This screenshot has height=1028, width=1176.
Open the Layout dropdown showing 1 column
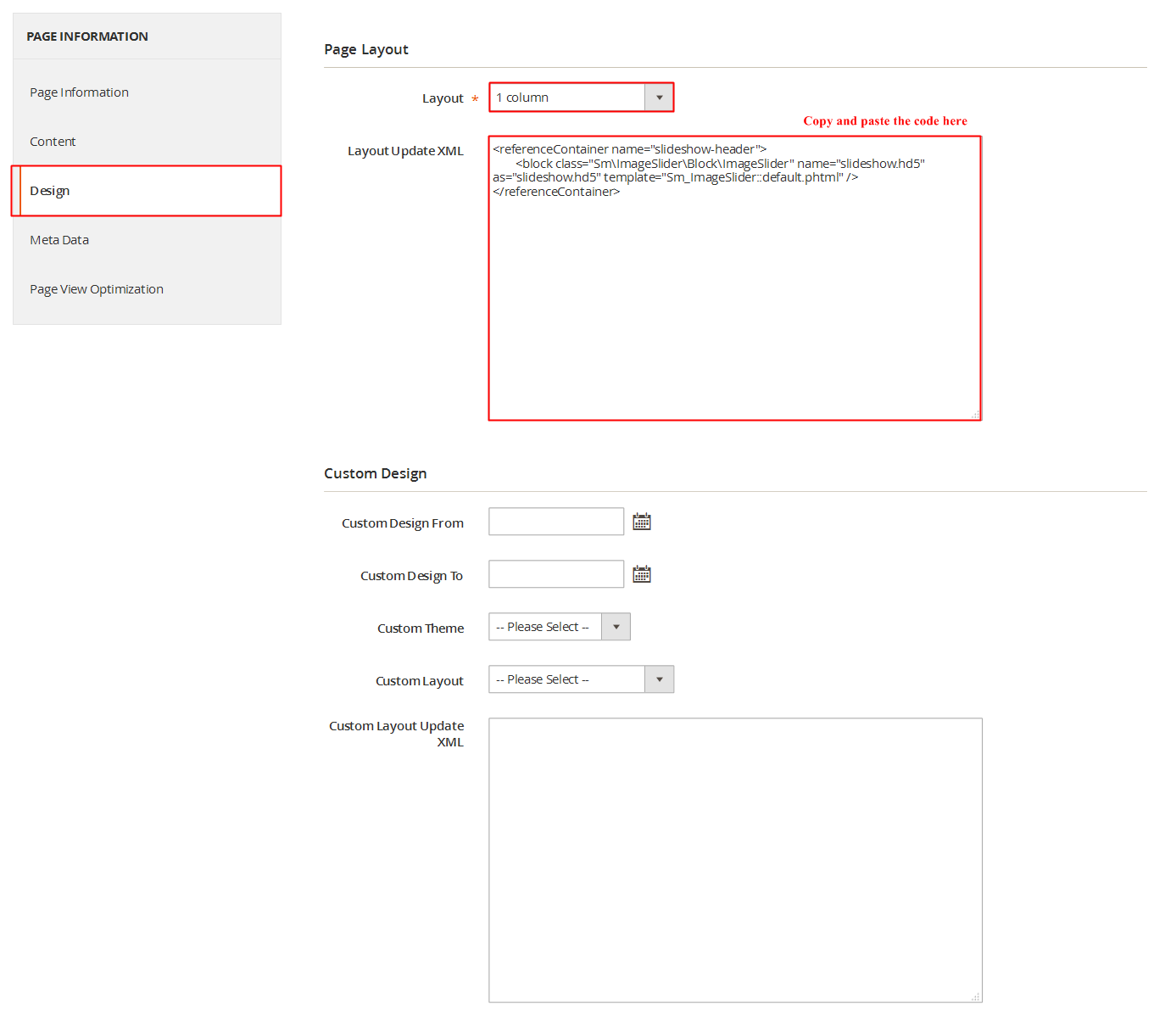tap(581, 98)
